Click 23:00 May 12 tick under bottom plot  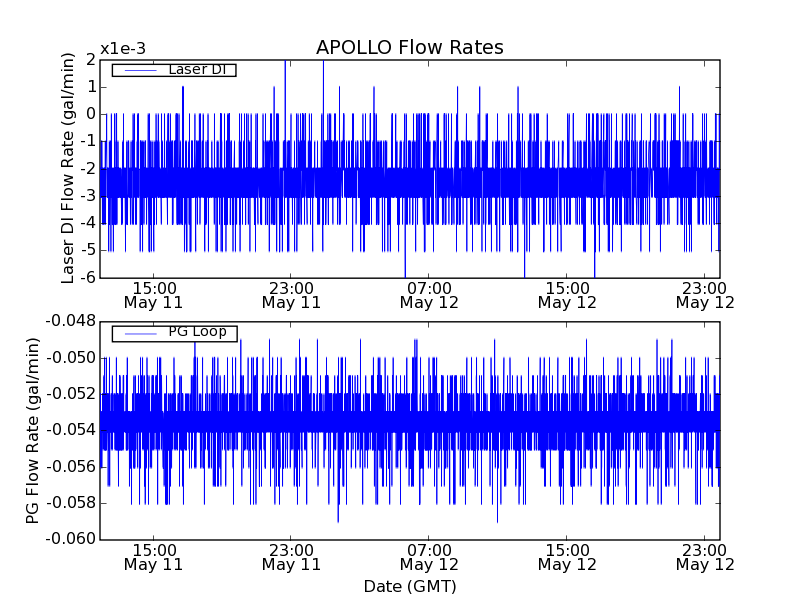(705, 557)
